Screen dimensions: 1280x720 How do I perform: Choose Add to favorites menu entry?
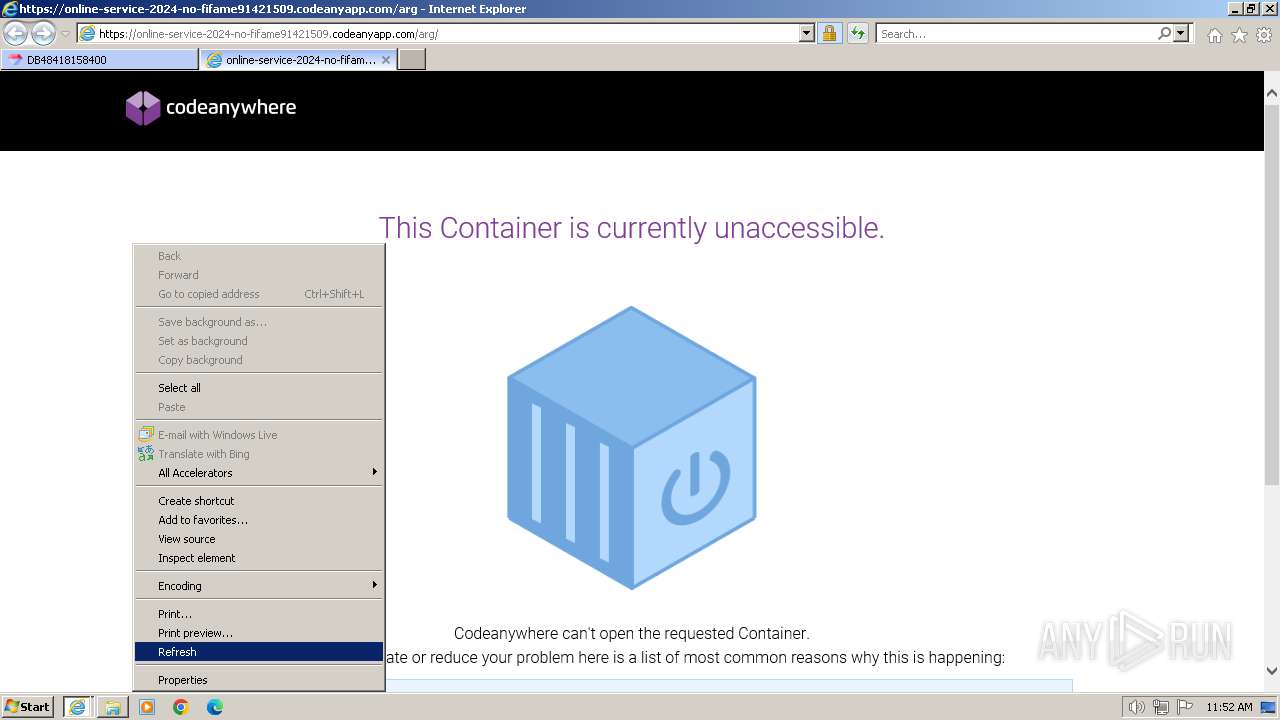[259, 520]
